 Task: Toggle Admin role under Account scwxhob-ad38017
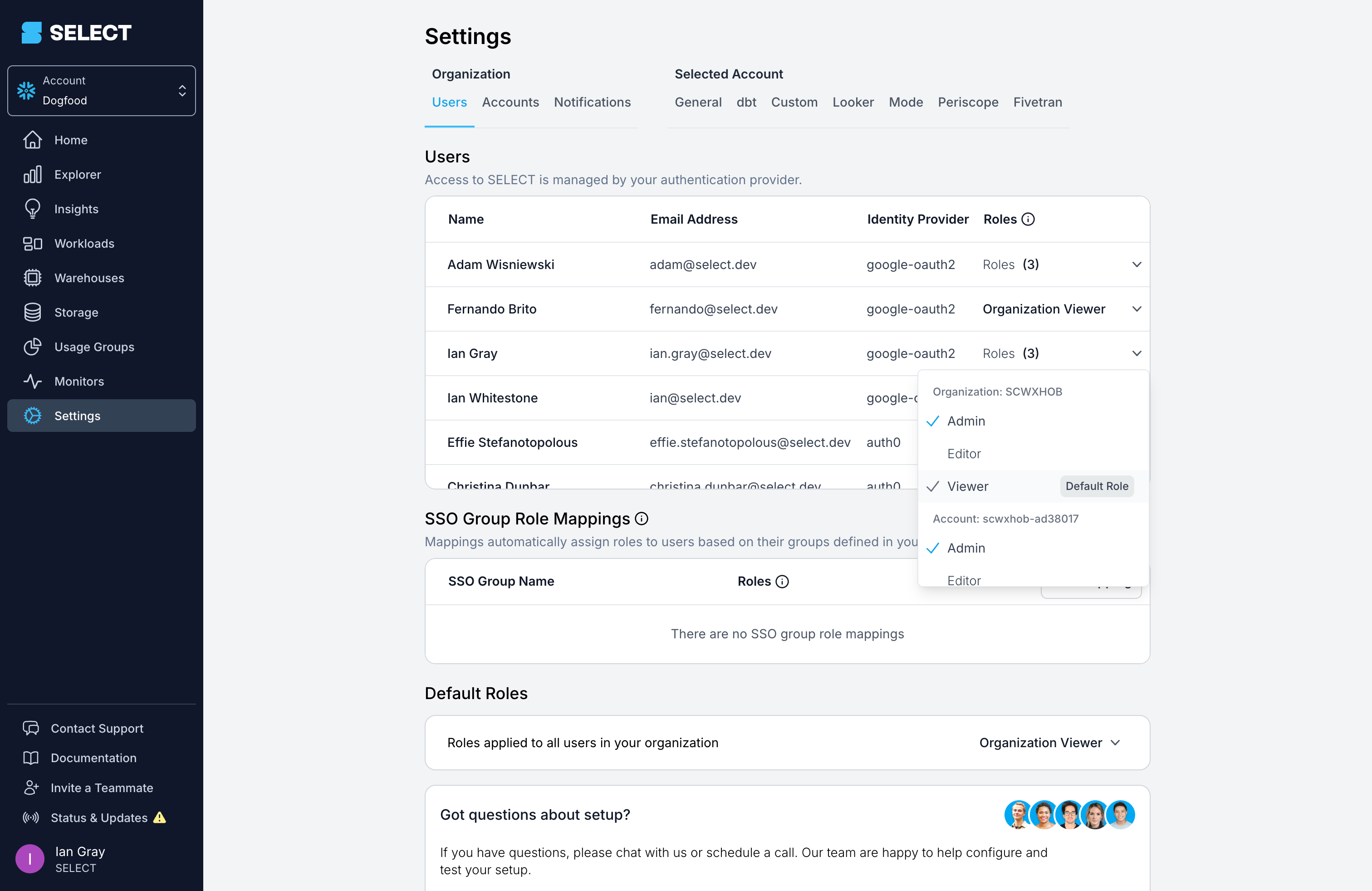(x=966, y=548)
